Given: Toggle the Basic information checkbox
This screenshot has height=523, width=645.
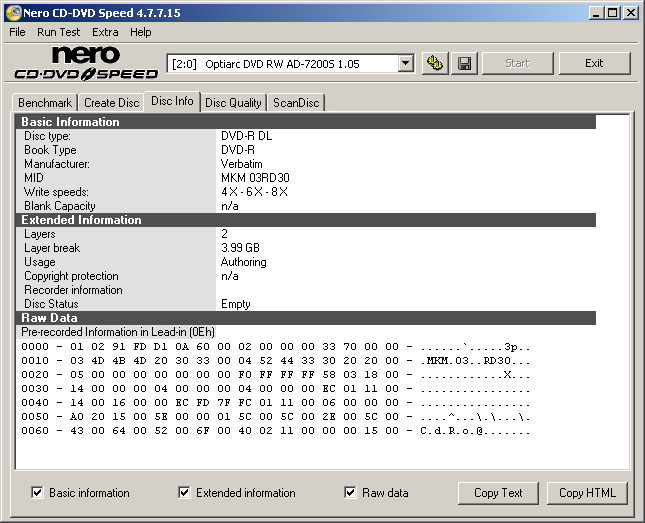Looking at the screenshot, I should (38, 492).
